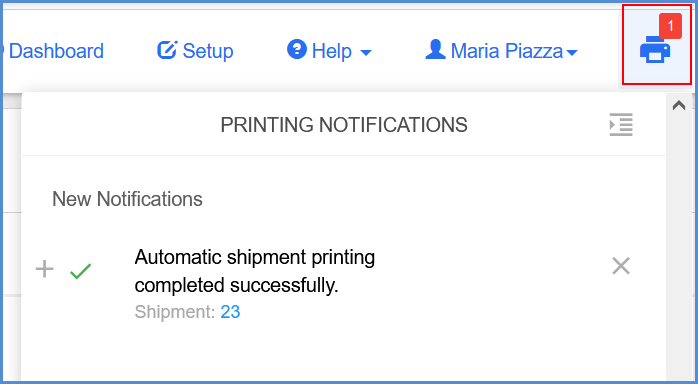Image resolution: width=698 pixels, height=384 pixels.
Task: Go to the Dashboard menu item
Action: pos(56,51)
